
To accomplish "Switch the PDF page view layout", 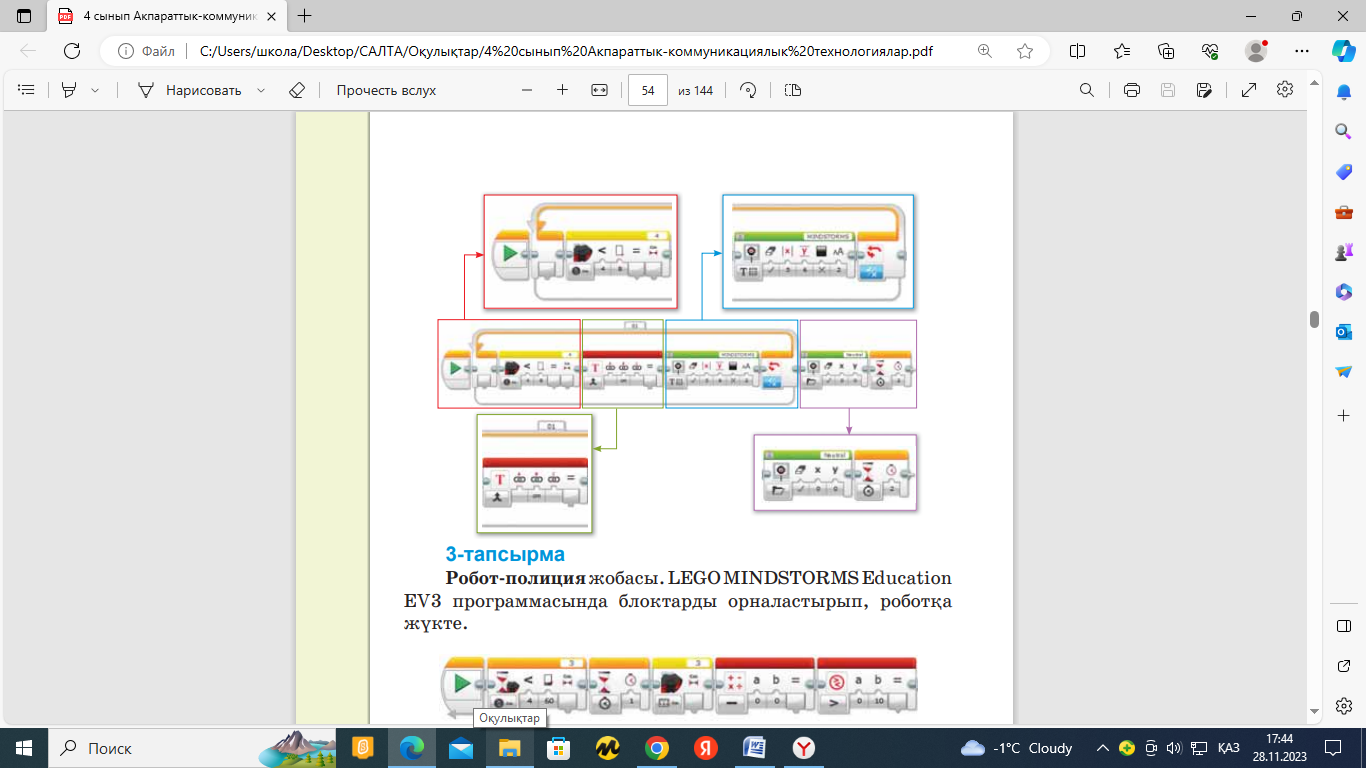I will pyautogui.click(x=793, y=90).
